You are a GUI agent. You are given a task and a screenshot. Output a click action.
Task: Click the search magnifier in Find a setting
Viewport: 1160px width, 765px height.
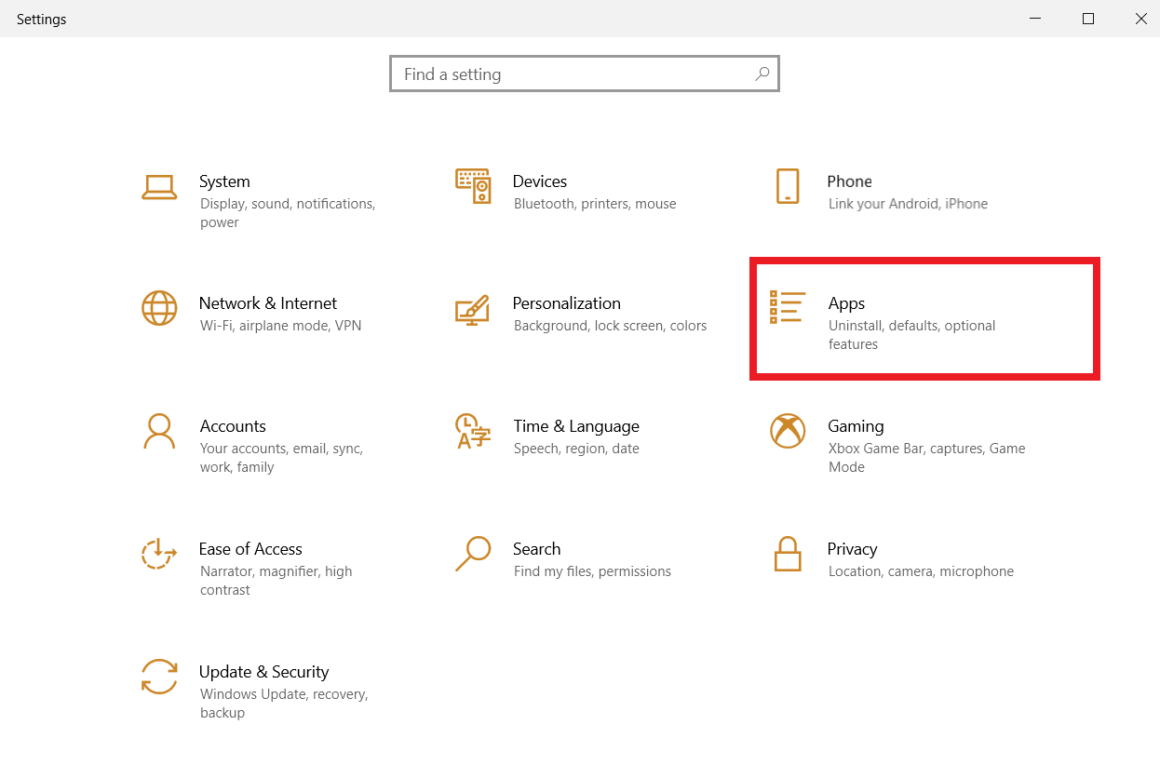(762, 74)
